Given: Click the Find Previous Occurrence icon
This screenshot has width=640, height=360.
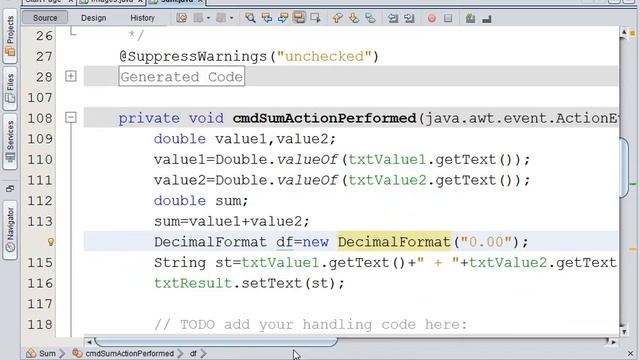Looking at the screenshot, I should click(267, 18).
